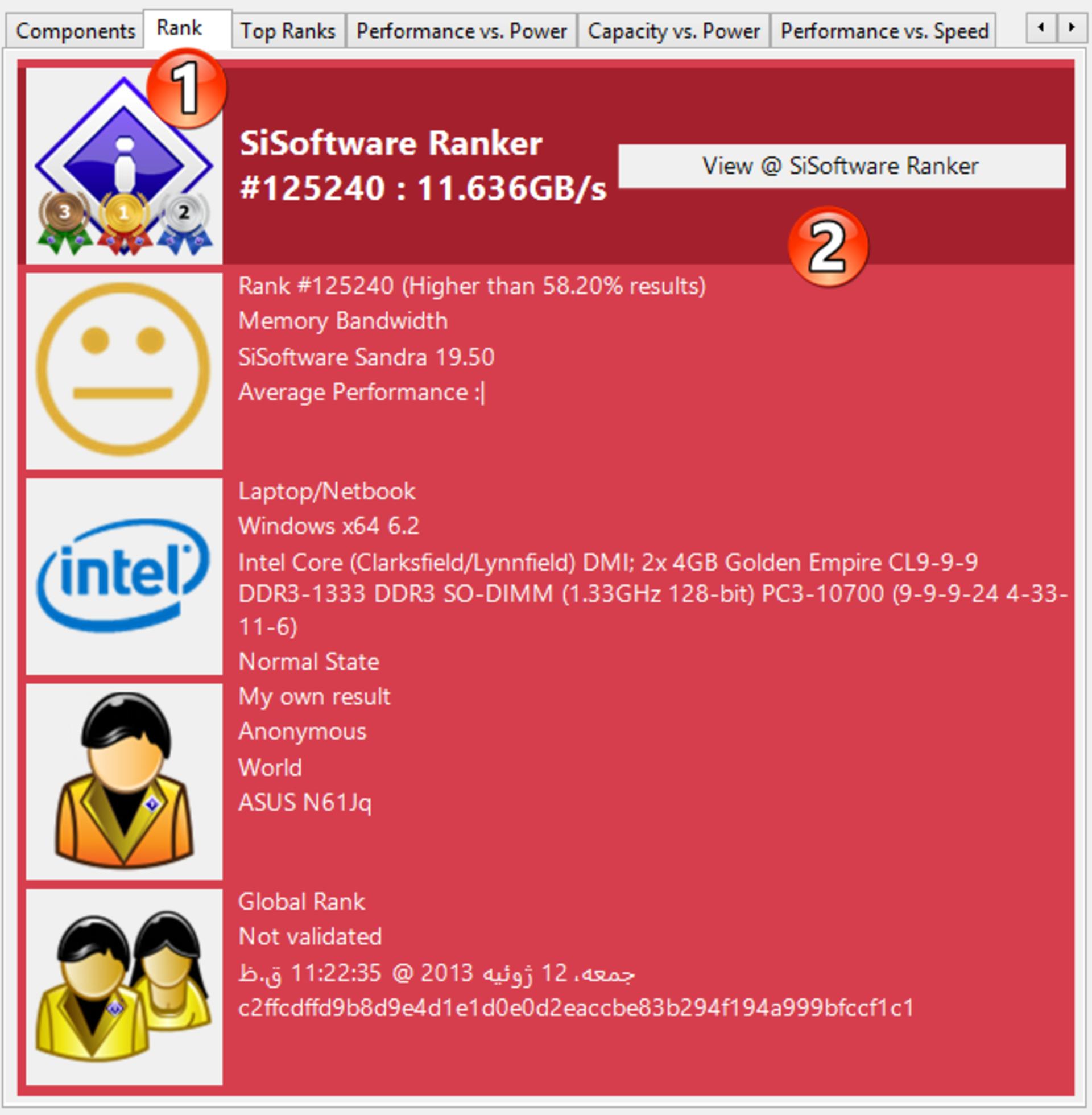This screenshot has height=1115, width=1092.
Task: Click the ASUS N61Jq model text
Action: [x=304, y=803]
